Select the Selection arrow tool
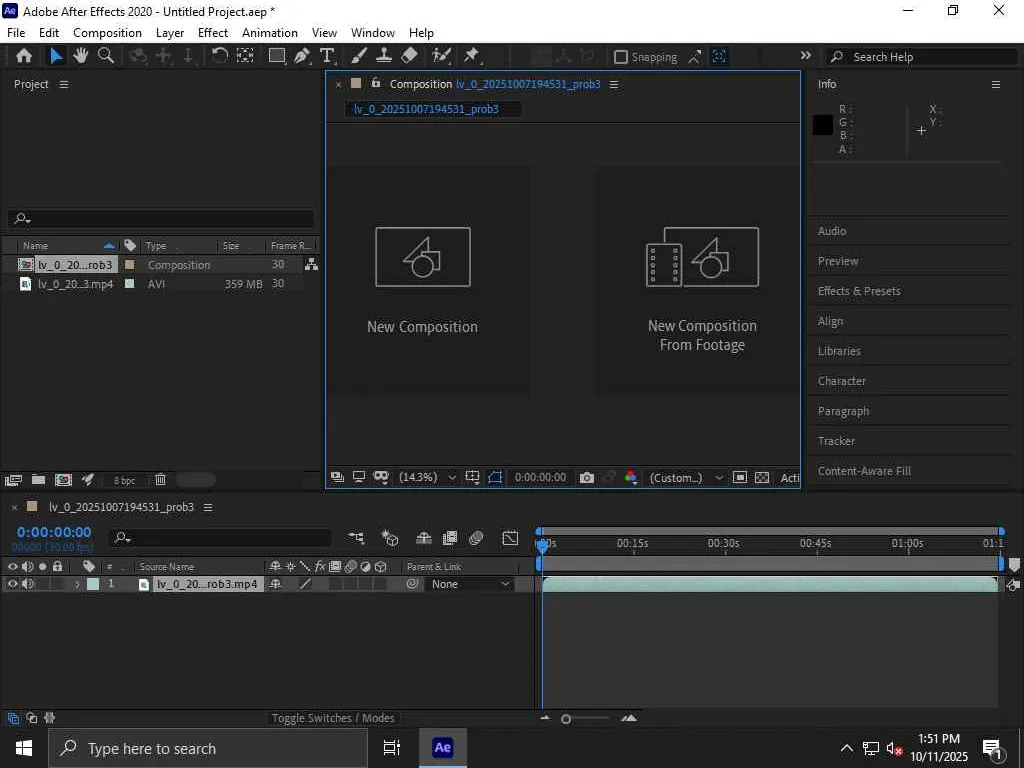This screenshot has height=768, width=1024. 56,56
